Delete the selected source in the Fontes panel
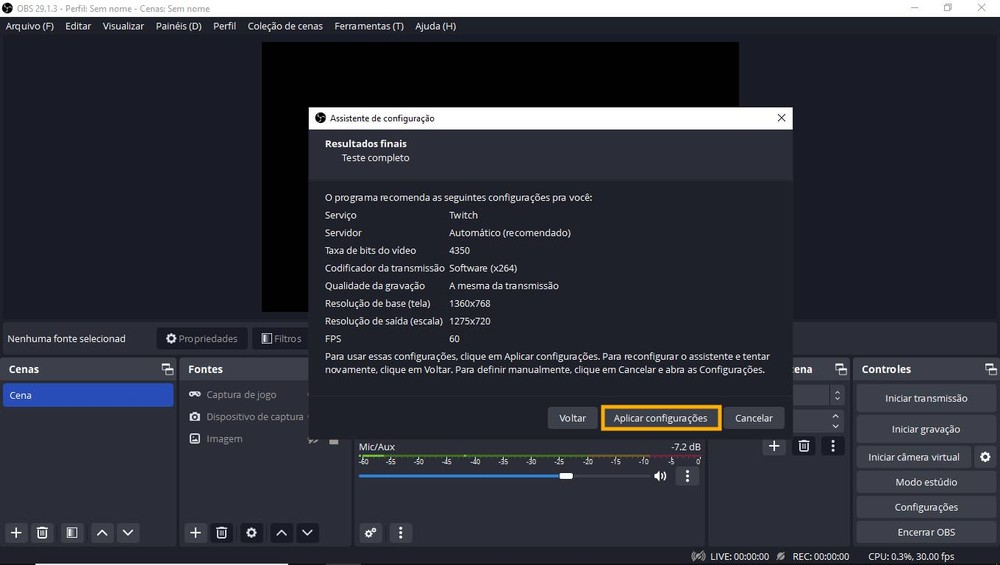This screenshot has height=565, width=1000. coord(221,532)
